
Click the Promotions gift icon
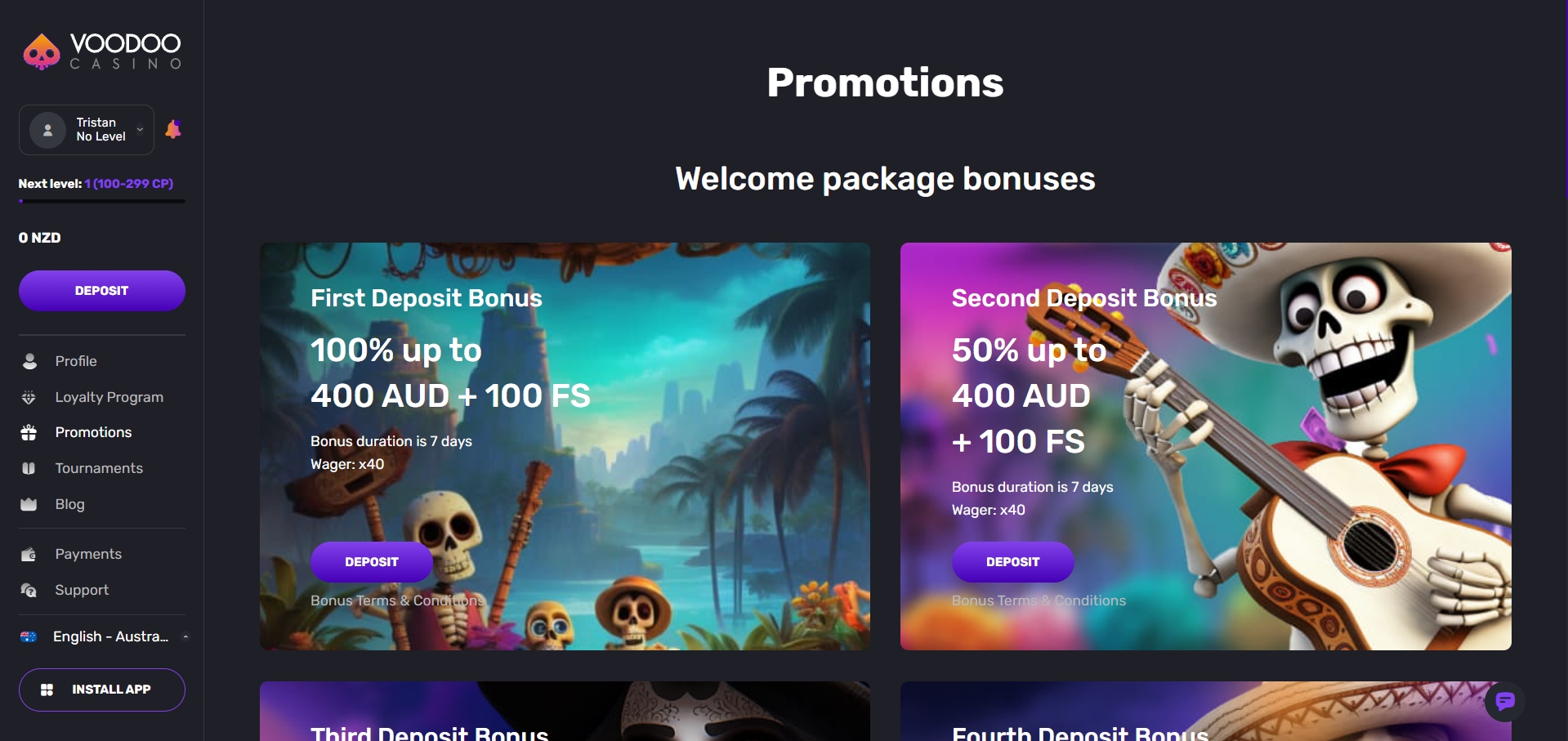[29, 433]
